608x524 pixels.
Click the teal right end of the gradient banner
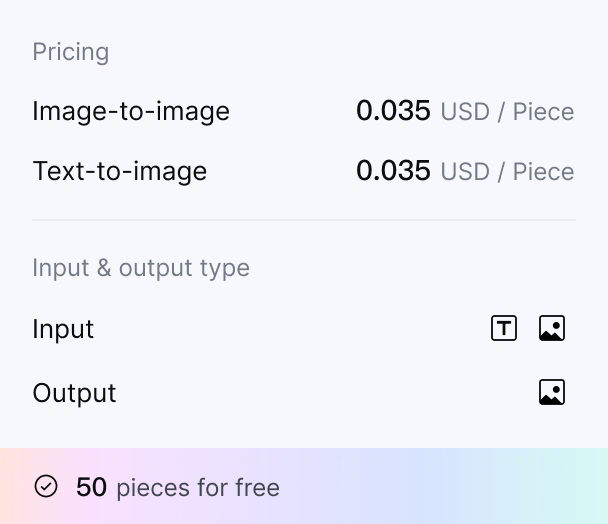click(x=580, y=487)
